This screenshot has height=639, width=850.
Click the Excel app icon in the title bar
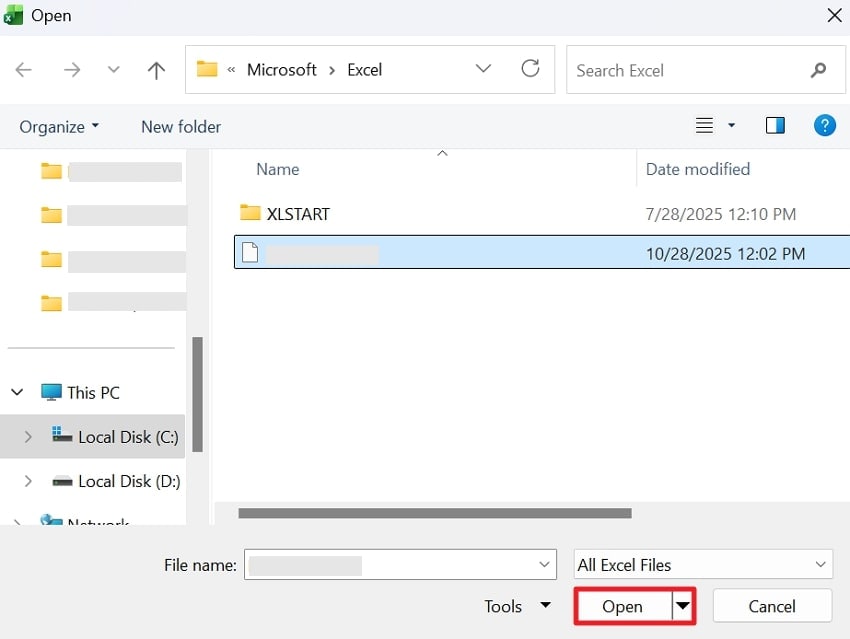pos(13,15)
